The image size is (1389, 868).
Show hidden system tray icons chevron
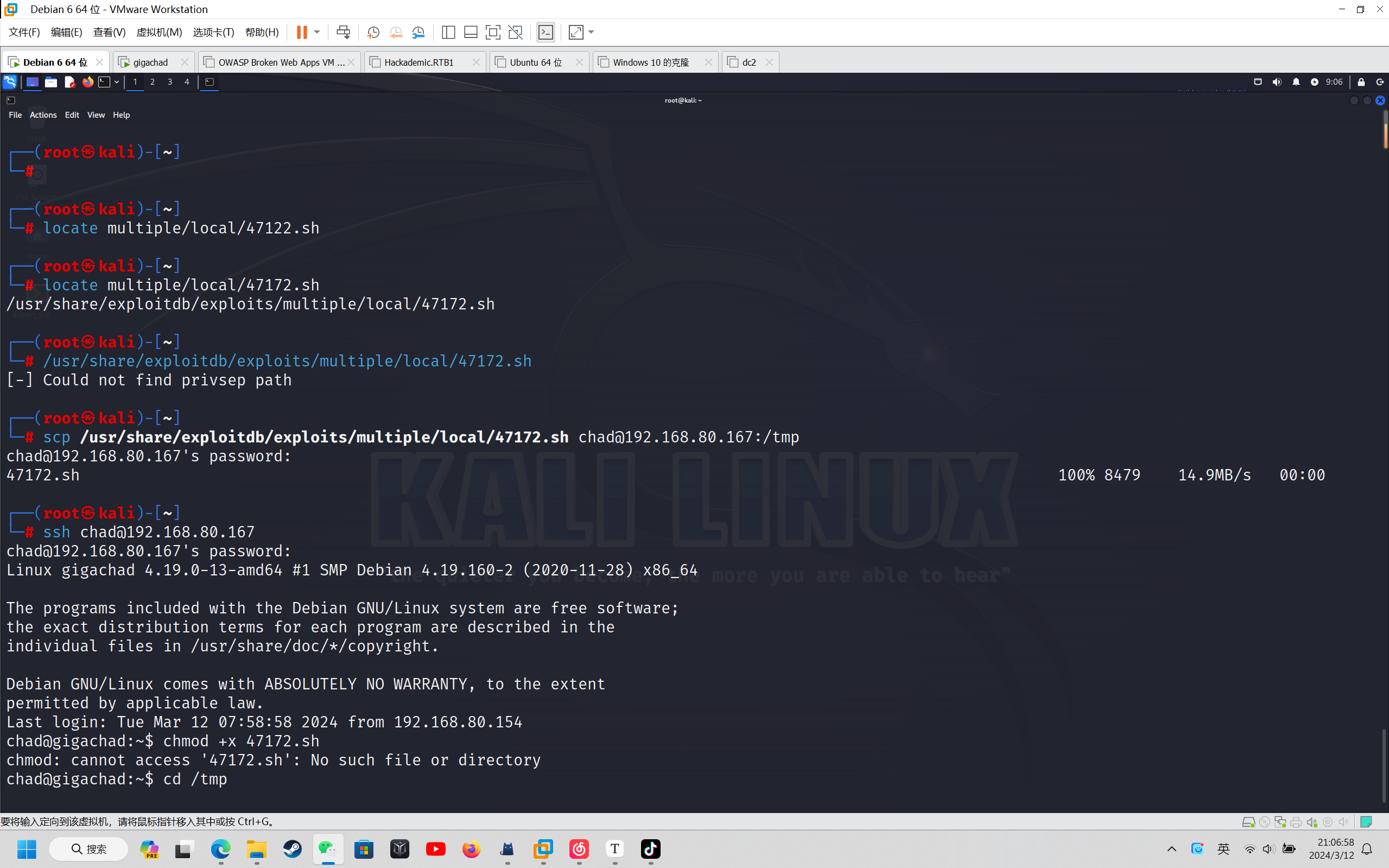coord(1171,849)
